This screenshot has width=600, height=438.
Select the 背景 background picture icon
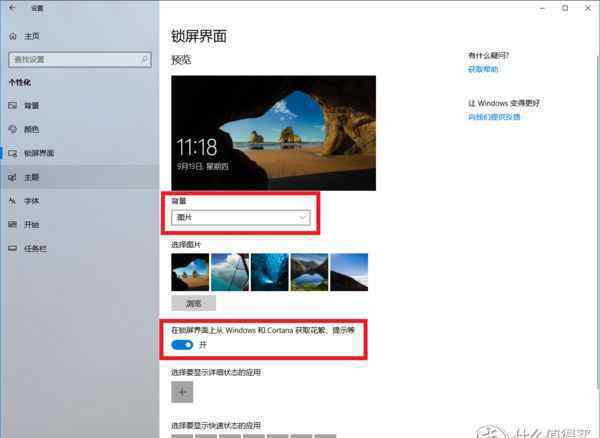point(13,106)
